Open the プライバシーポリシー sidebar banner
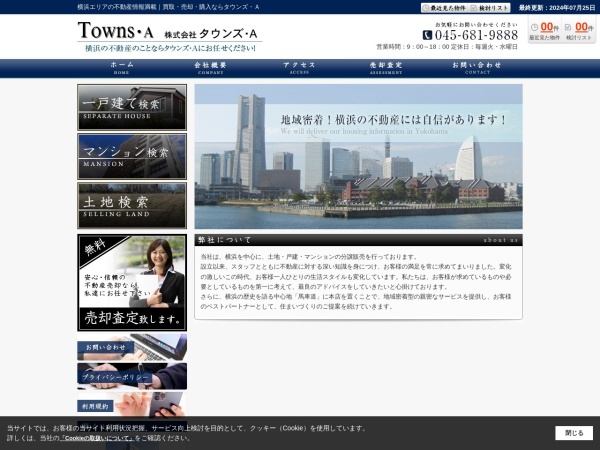The width and height of the screenshot is (600, 450). click(132, 376)
